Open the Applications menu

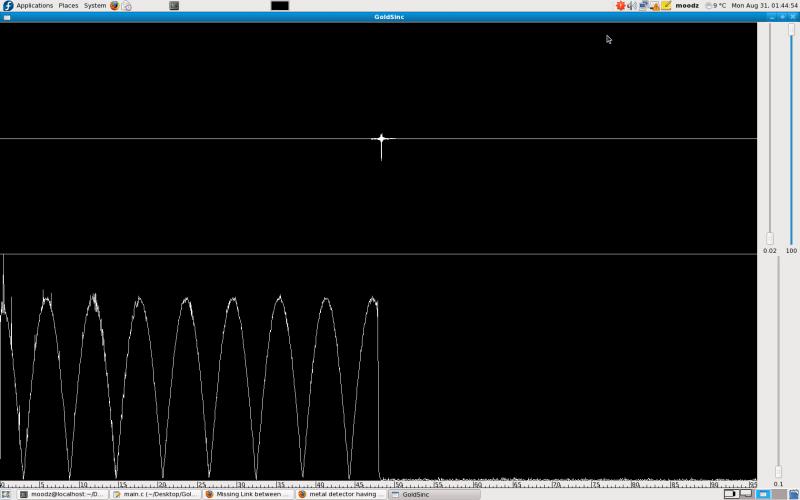(x=34, y=5)
